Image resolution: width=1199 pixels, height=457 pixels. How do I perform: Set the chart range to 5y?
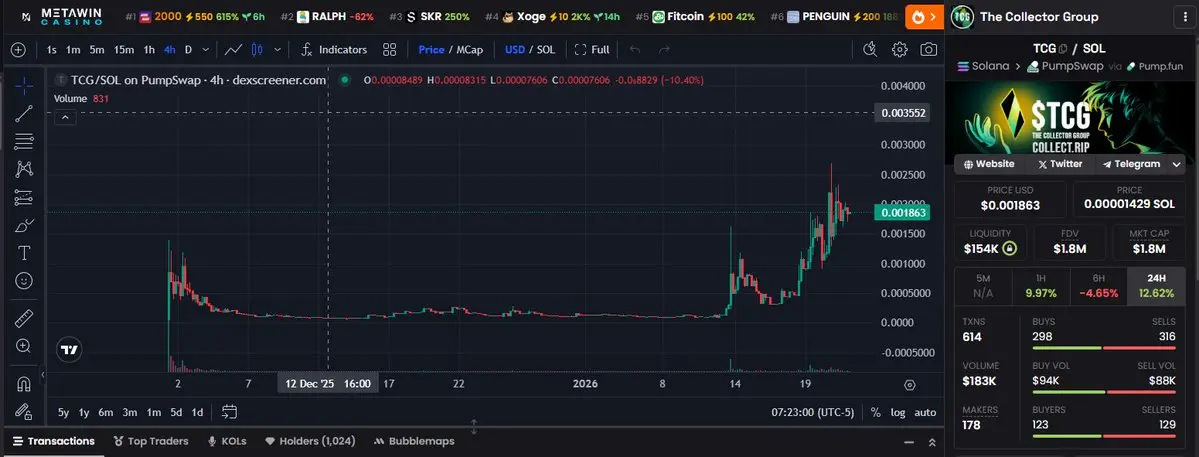[x=63, y=413]
